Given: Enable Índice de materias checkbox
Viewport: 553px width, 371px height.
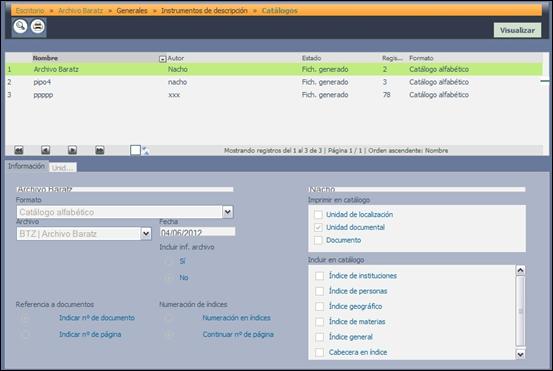Looking at the screenshot, I should coord(320,322).
